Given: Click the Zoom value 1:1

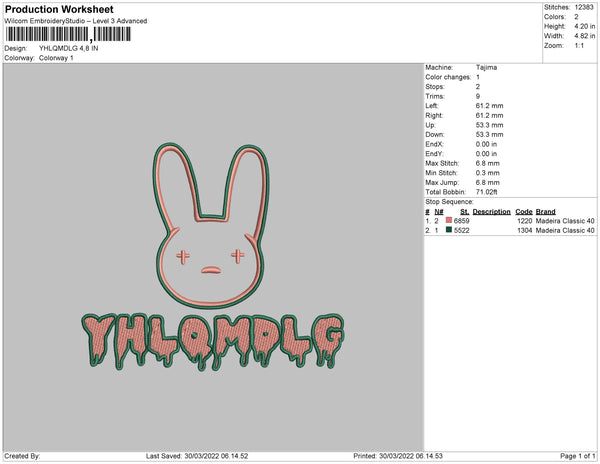Looking at the screenshot, I should [579, 46].
